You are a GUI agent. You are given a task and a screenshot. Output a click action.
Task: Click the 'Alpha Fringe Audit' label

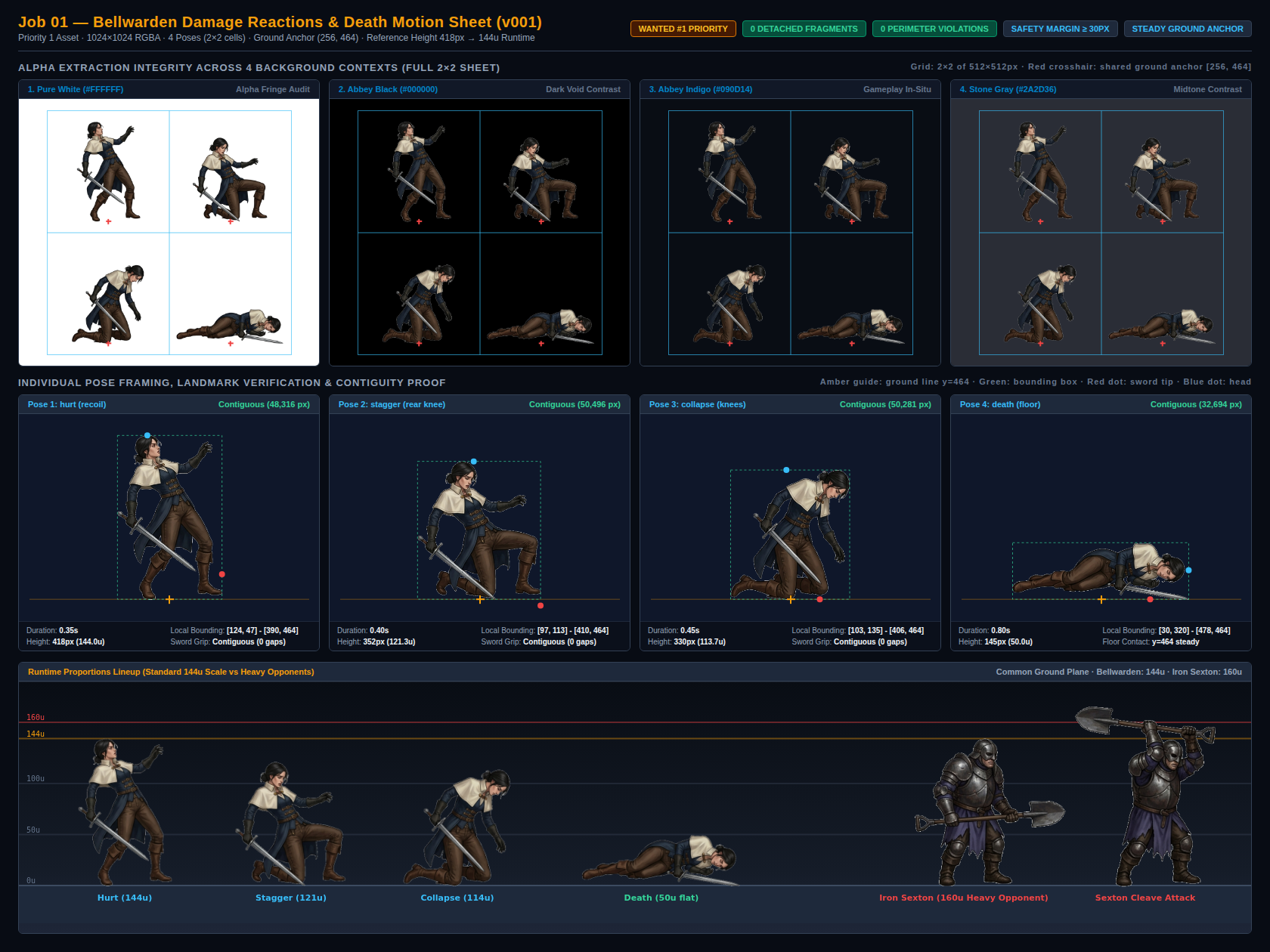point(273,89)
